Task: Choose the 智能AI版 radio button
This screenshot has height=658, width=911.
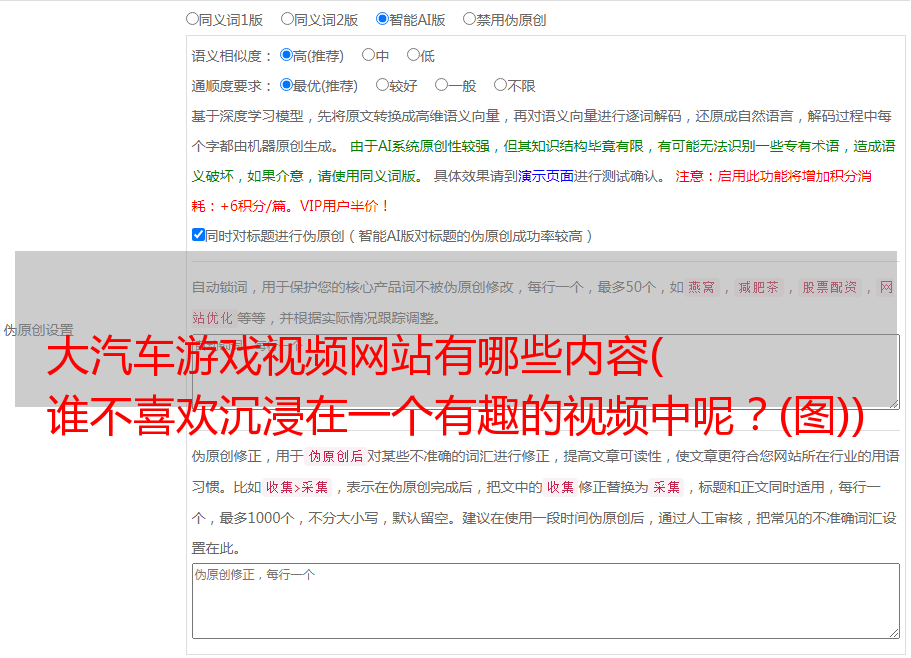Action: (382, 19)
